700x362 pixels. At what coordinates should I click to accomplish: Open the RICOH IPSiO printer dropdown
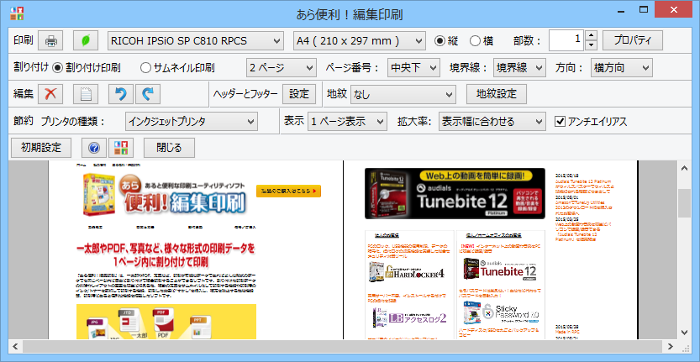(196, 41)
